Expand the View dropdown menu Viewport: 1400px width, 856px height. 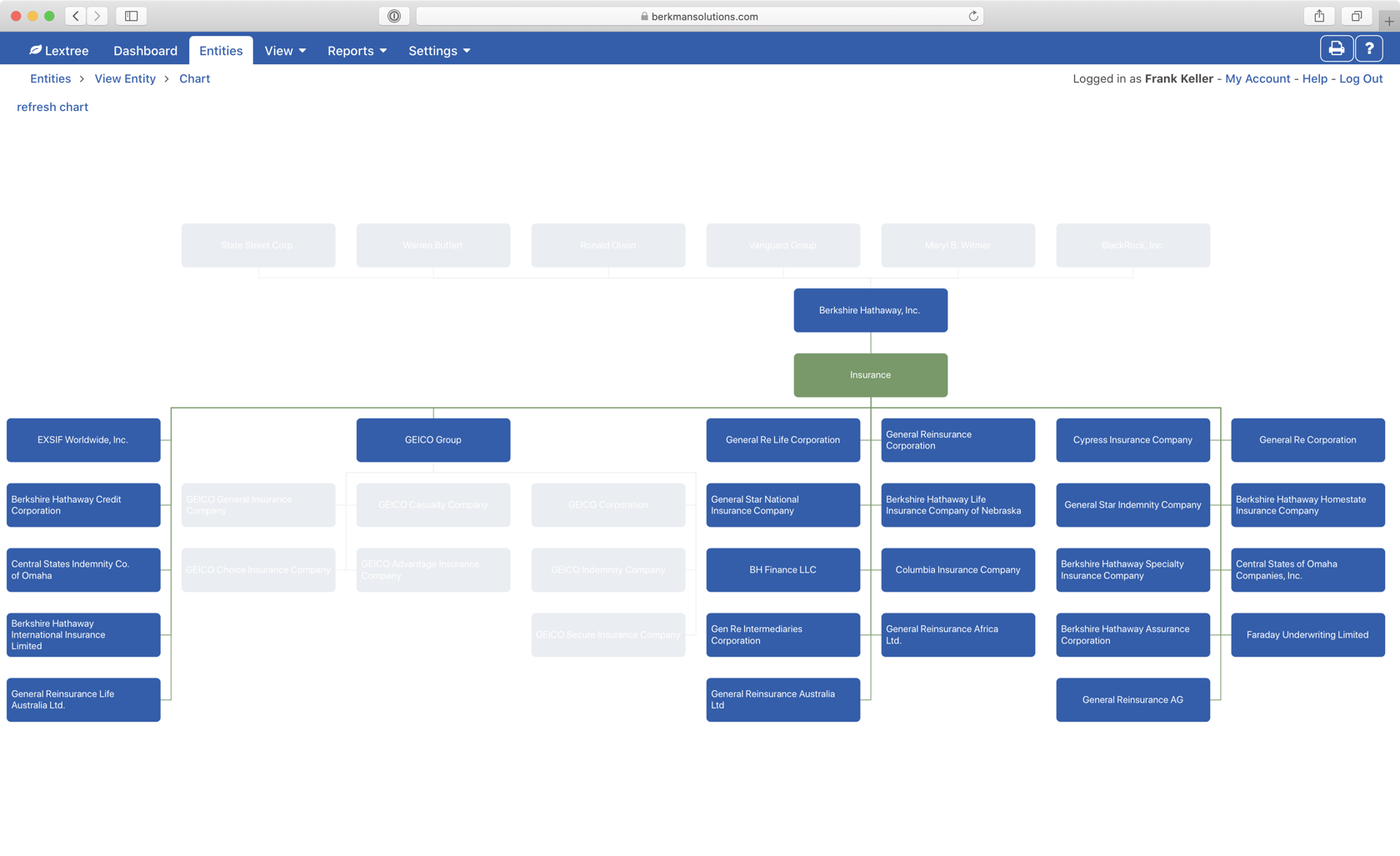pyautogui.click(x=285, y=51)
